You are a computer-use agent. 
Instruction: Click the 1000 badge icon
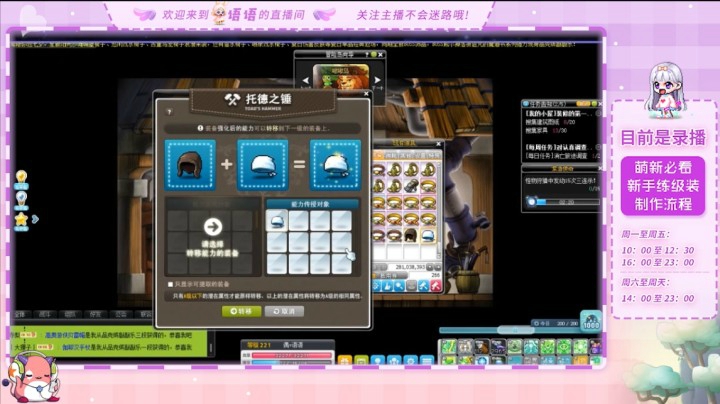coord(591,322)
